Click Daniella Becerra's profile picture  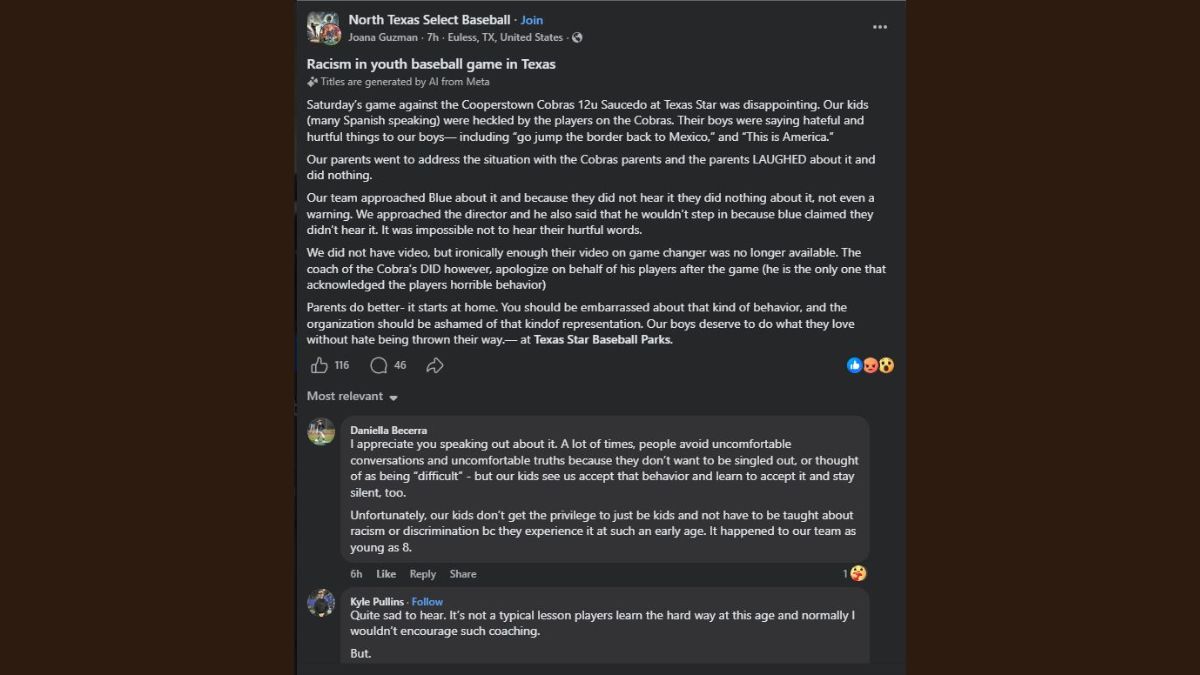(x=321, y=431)
